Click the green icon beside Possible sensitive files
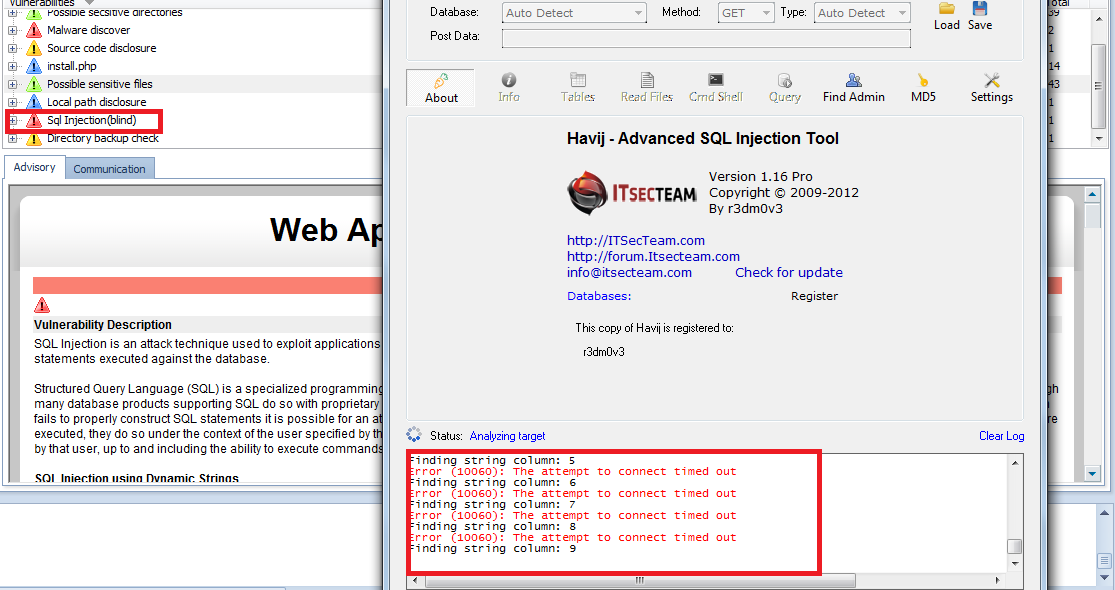This screenshot has height=590, width=1115. tap(33, 84)
